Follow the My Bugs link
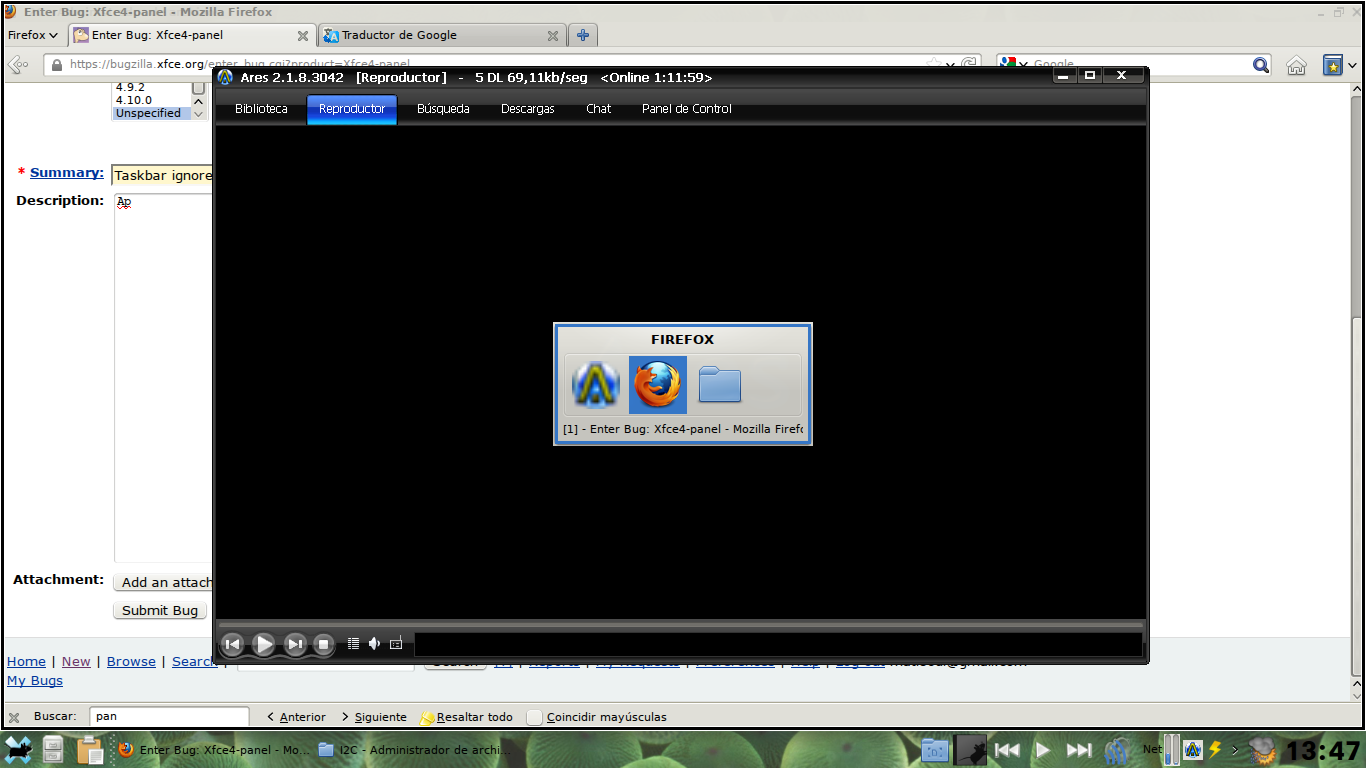The width and height of the screenshot is (1366, 768). click(x=35, y=681)
